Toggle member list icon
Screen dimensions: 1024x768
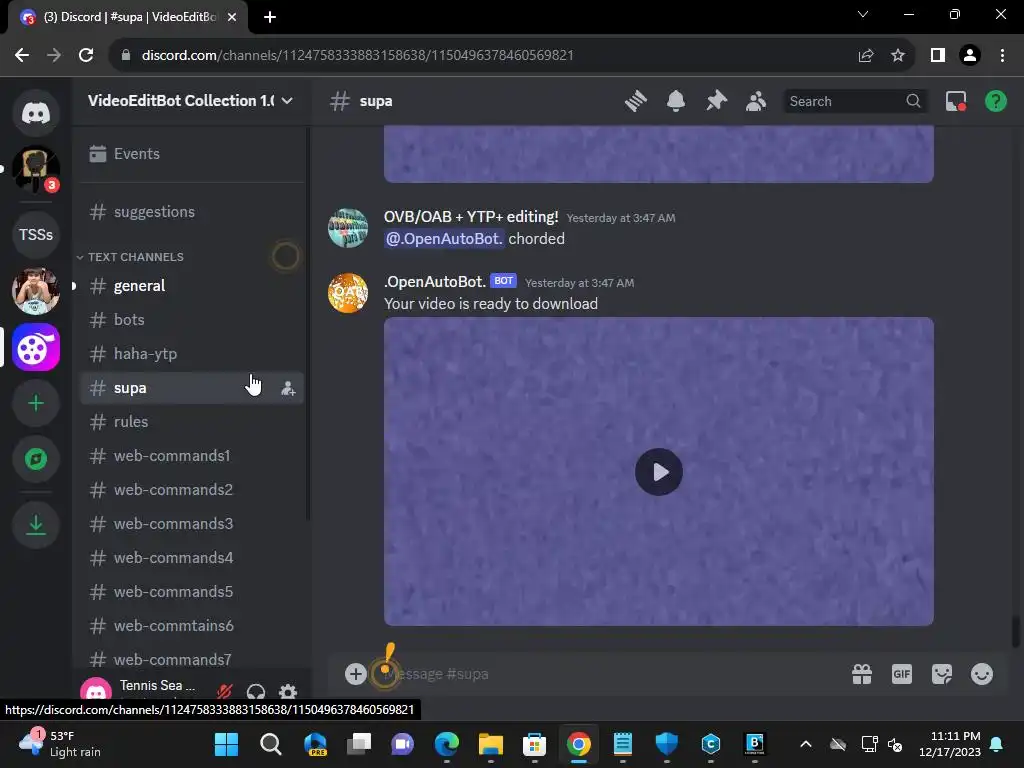[x=756, y=101]
